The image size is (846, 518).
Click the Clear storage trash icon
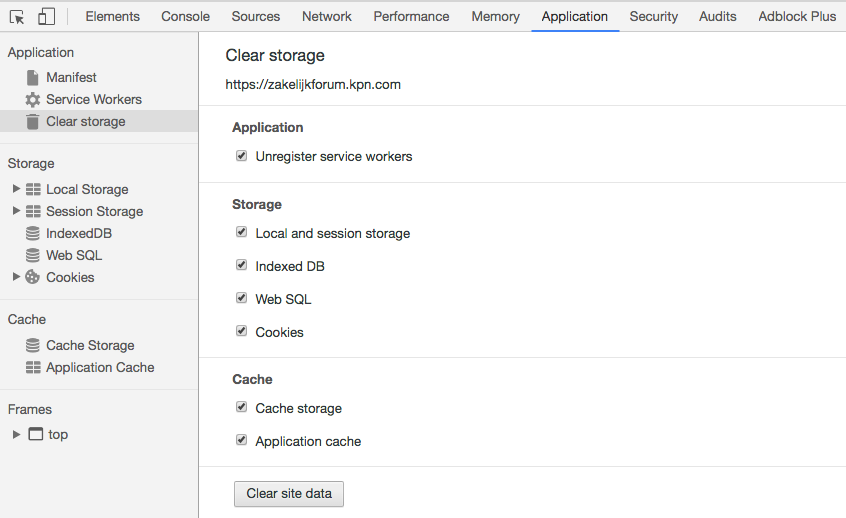[33, 122]
